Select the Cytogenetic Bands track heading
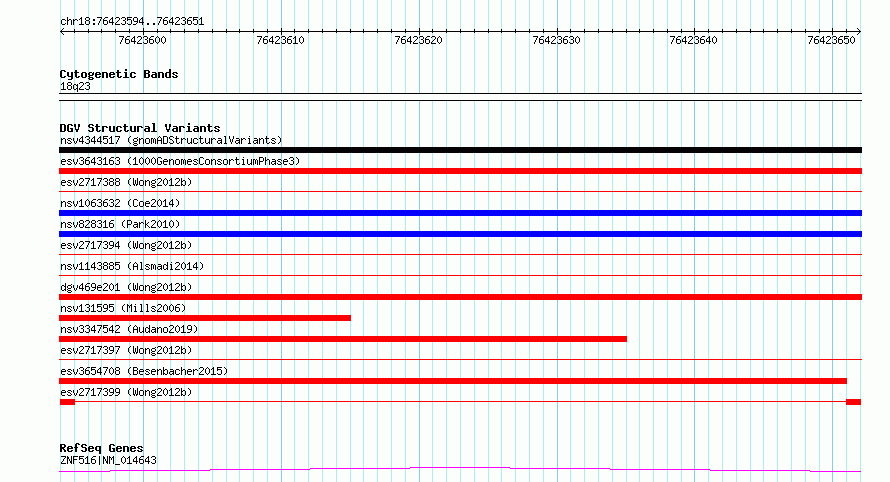 (x=119, y=74)
